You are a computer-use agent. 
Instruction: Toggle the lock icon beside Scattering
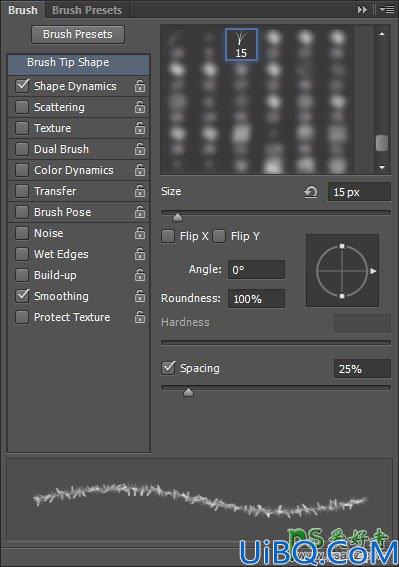pyautogui.click(x=140, y=107)
